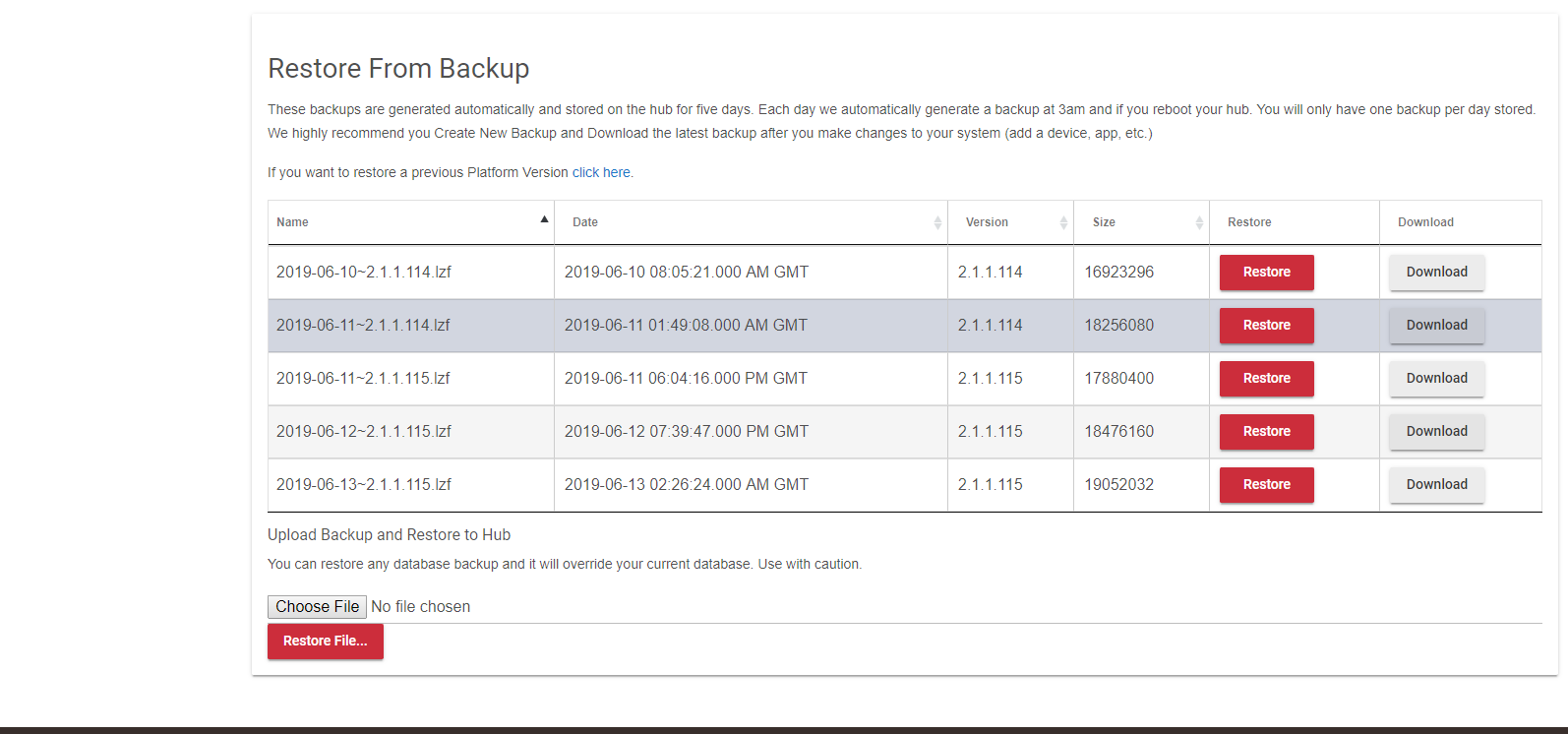Click date 2019-06-13 02:26:24.000 AM GMT
Image resolution: width=1568 pixels, height=734 pixels.
[687, 485]
